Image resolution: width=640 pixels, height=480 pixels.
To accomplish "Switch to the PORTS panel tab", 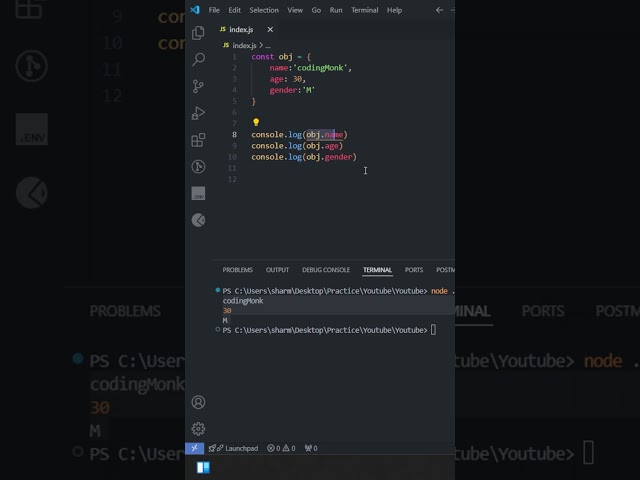I will pyautogui.click(x=414, y=270).
